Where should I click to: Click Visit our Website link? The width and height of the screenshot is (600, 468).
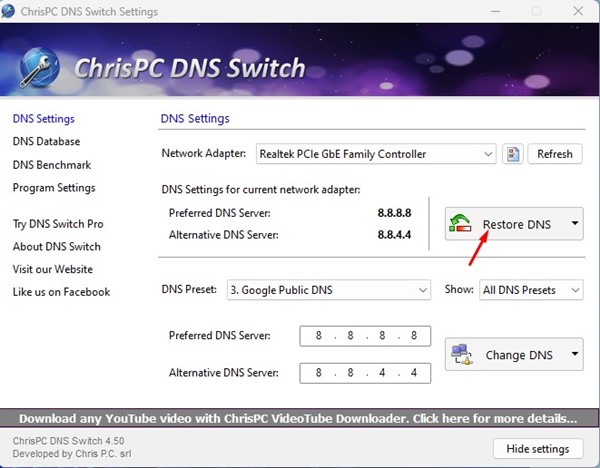pos(52,269)
